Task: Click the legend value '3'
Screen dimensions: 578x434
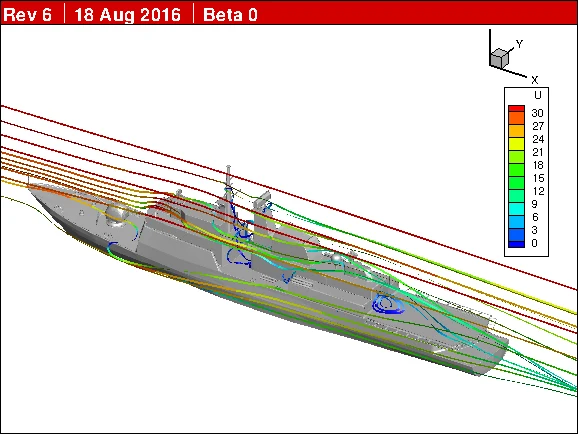Action: click(x=535, y=230)
